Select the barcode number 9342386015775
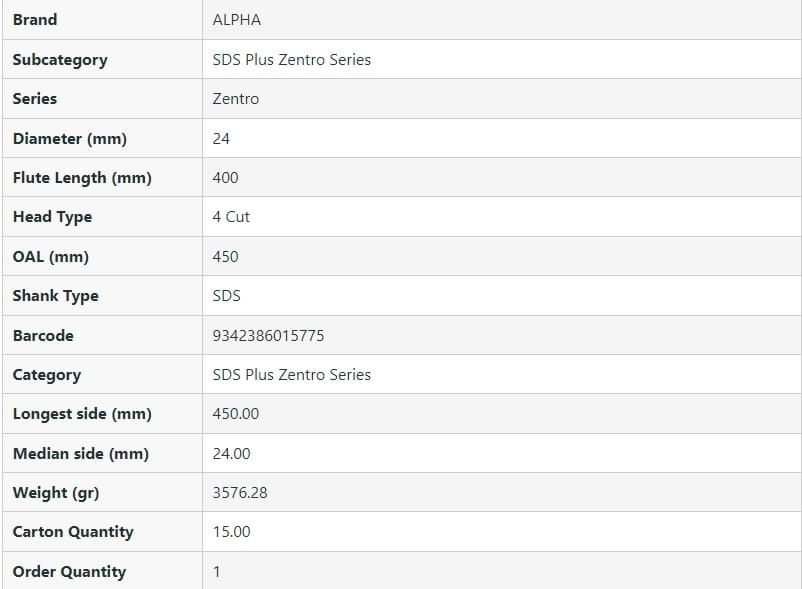Screen dimensions: 802x589 268,336
